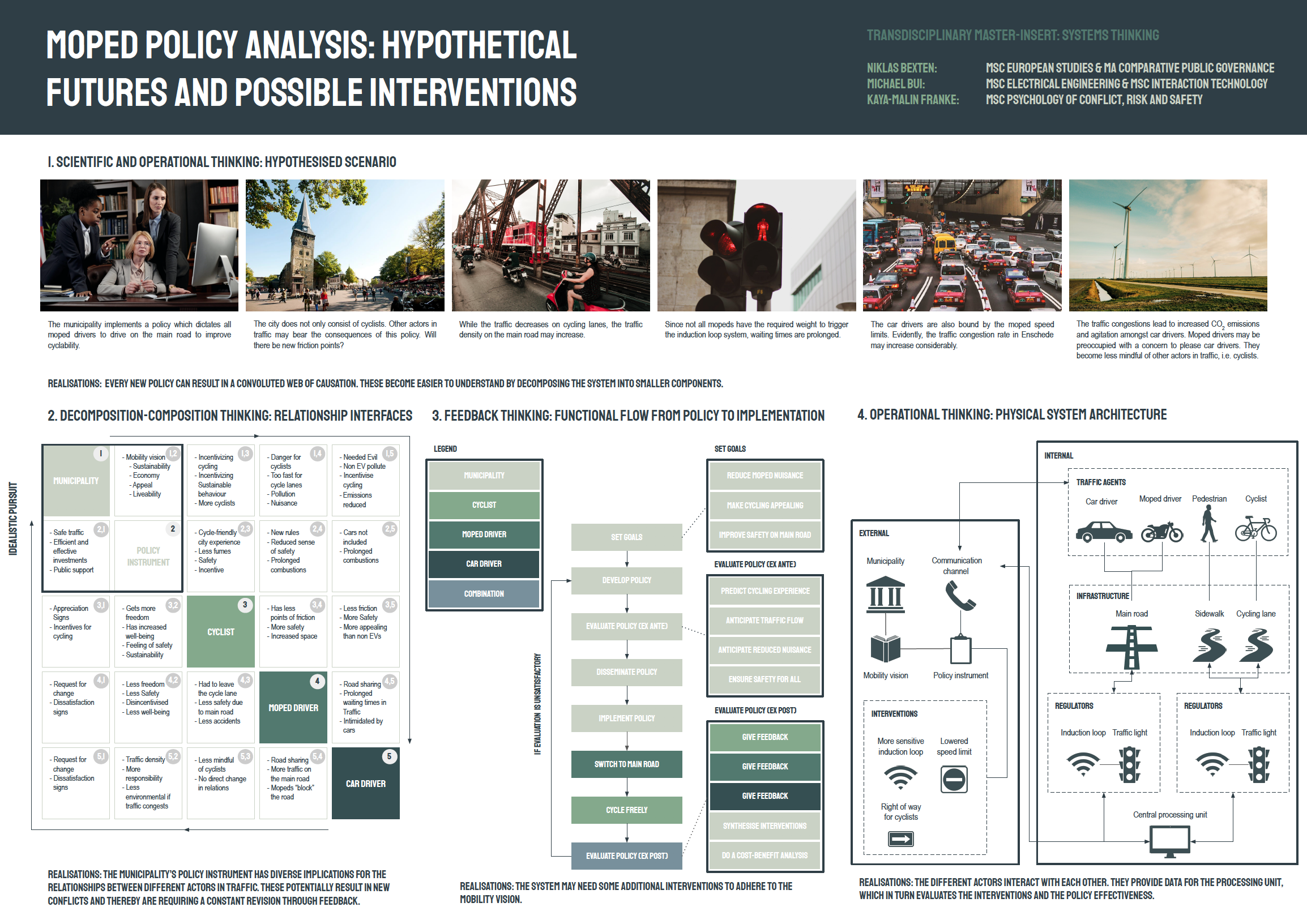
Task: Click the number 4 badge on Moped Driver cell
Action: click(318, 681)
